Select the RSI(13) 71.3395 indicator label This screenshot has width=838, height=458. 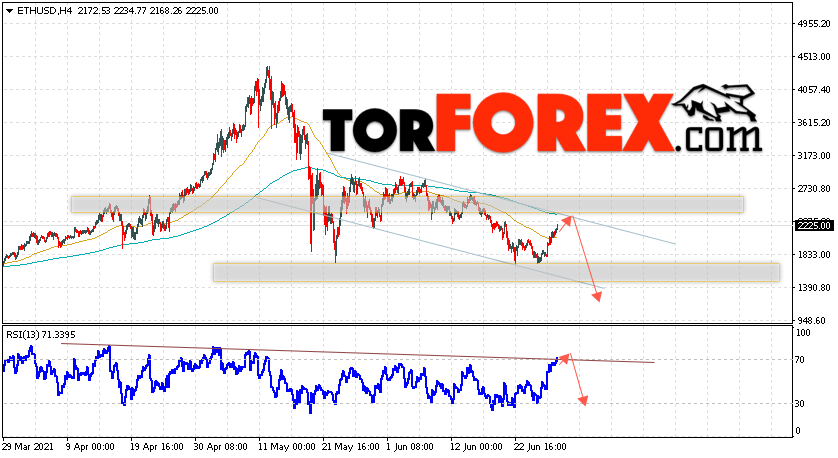[41, 335]
